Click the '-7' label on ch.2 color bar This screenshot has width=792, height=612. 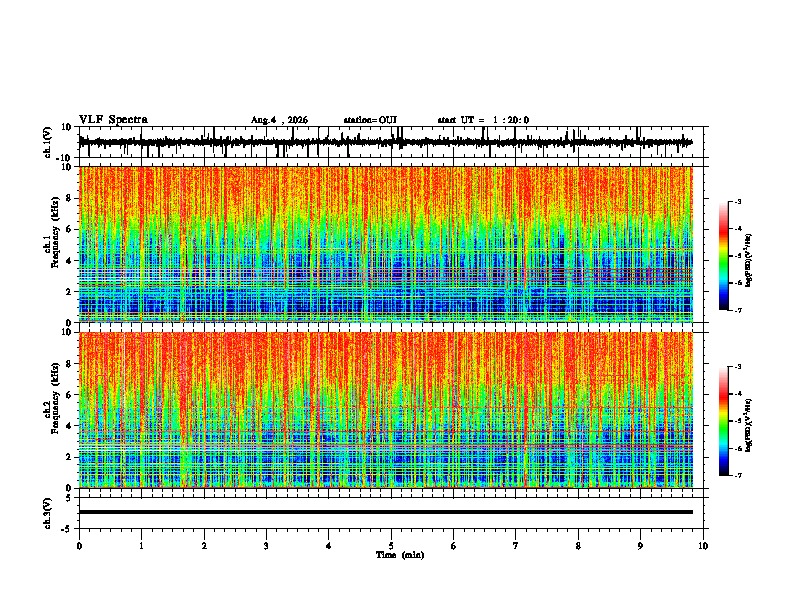coord(738,475)
